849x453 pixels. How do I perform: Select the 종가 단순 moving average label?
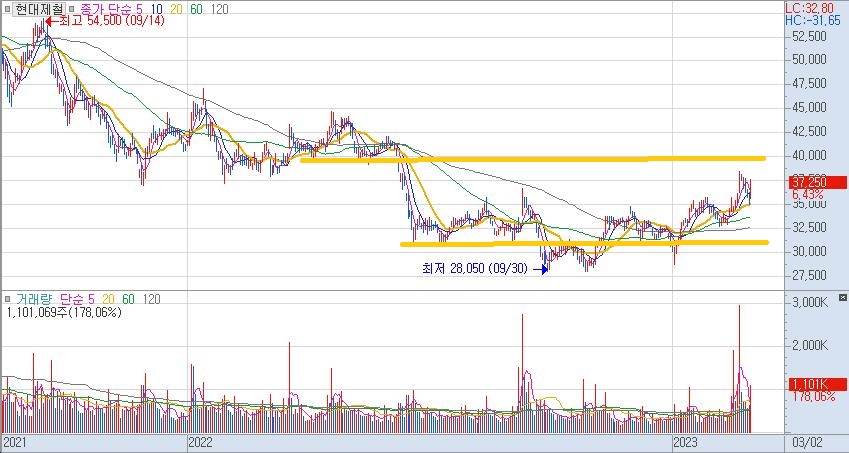point(106,9)
